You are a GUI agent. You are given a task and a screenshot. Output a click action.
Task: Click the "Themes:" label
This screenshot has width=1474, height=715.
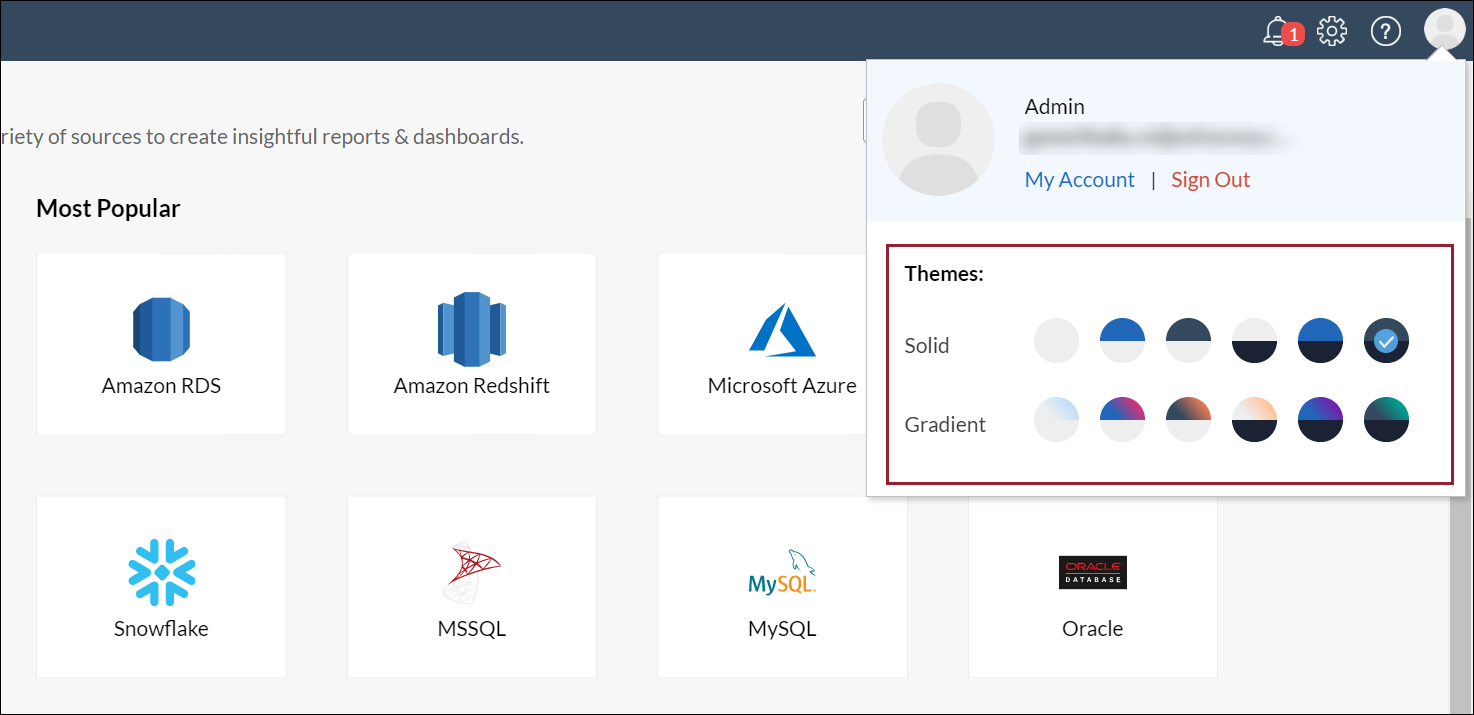click(944, 274)
